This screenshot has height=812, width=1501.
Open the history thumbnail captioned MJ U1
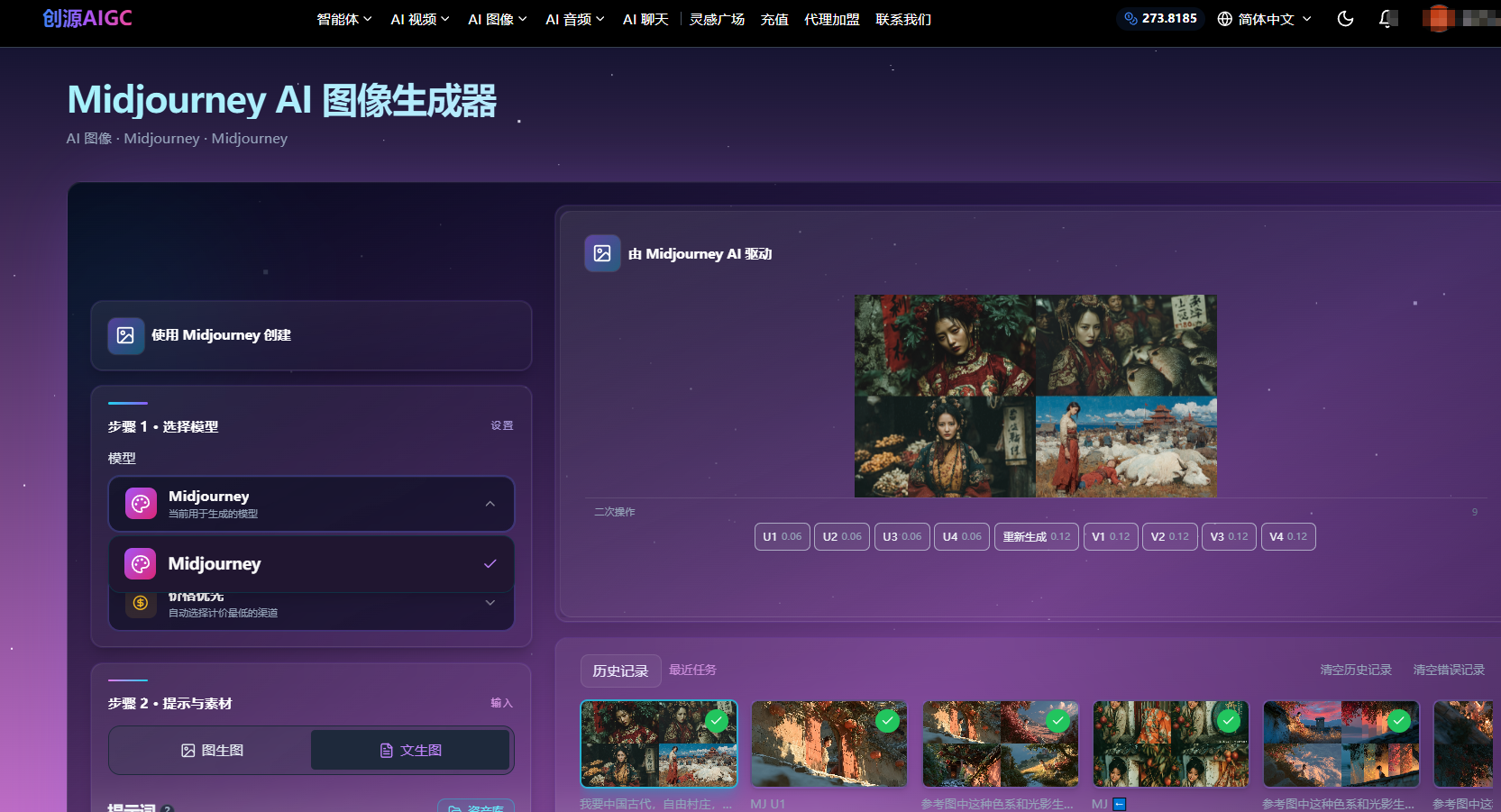(829, 744)
